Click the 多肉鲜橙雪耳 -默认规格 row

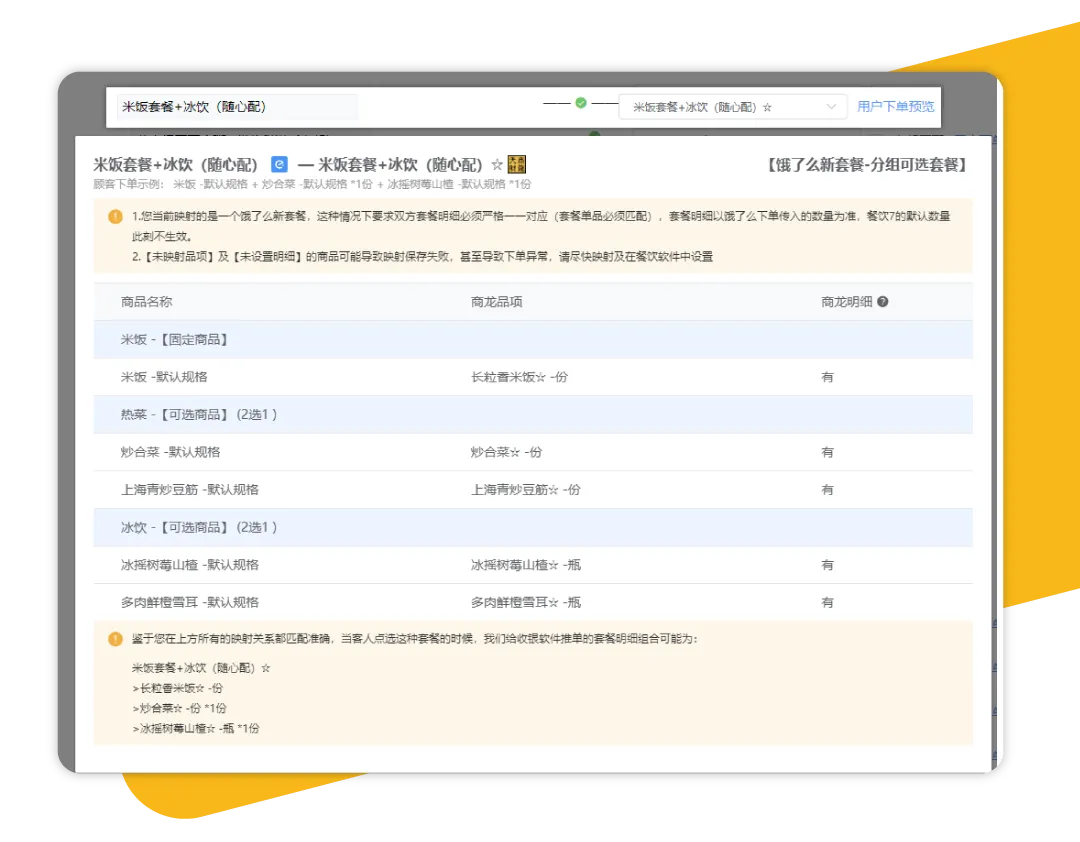click(x=532, y=602)
